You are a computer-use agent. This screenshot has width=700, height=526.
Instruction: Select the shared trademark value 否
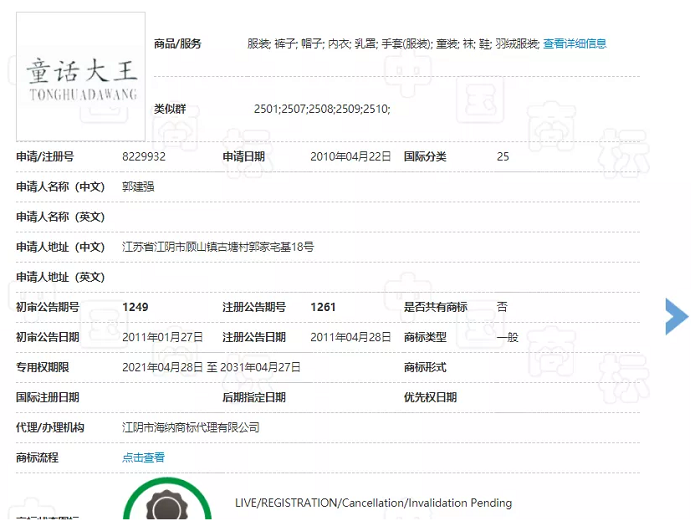coord(502,307)
